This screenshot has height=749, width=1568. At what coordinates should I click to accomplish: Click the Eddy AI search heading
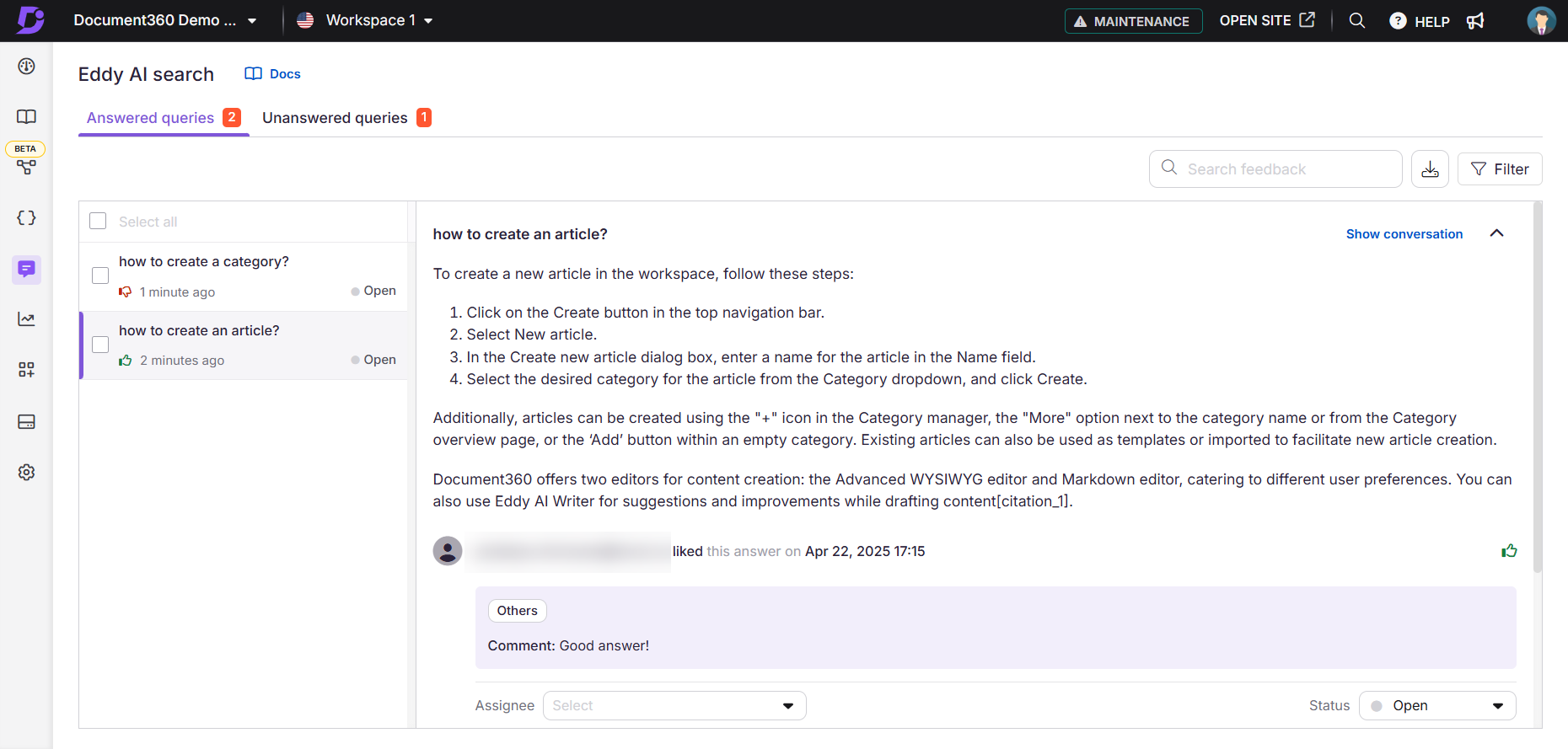click(146, 74)
